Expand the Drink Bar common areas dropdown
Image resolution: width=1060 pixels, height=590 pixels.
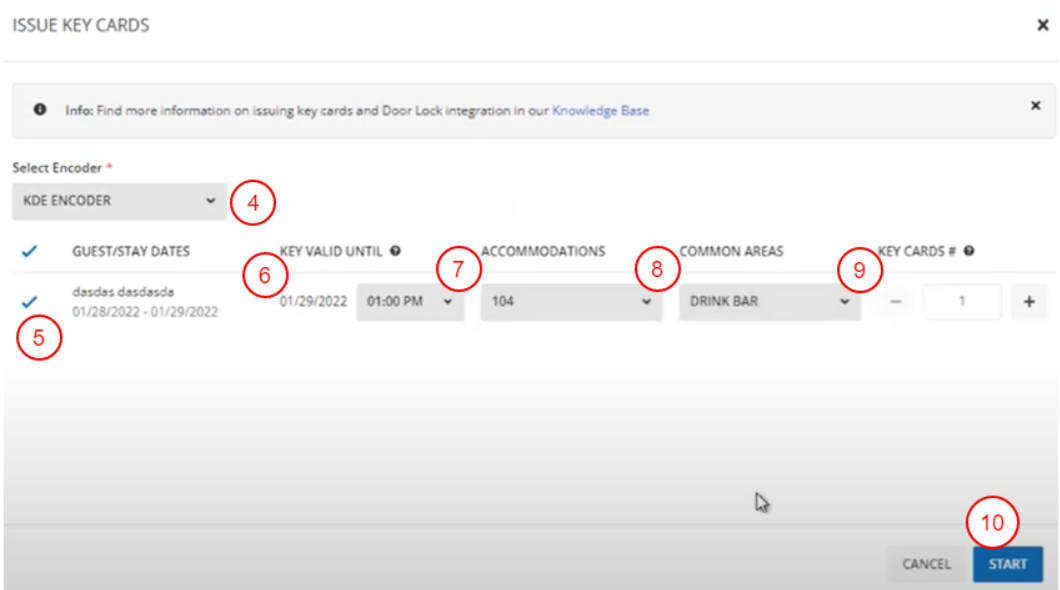click(x=768, y=301)
